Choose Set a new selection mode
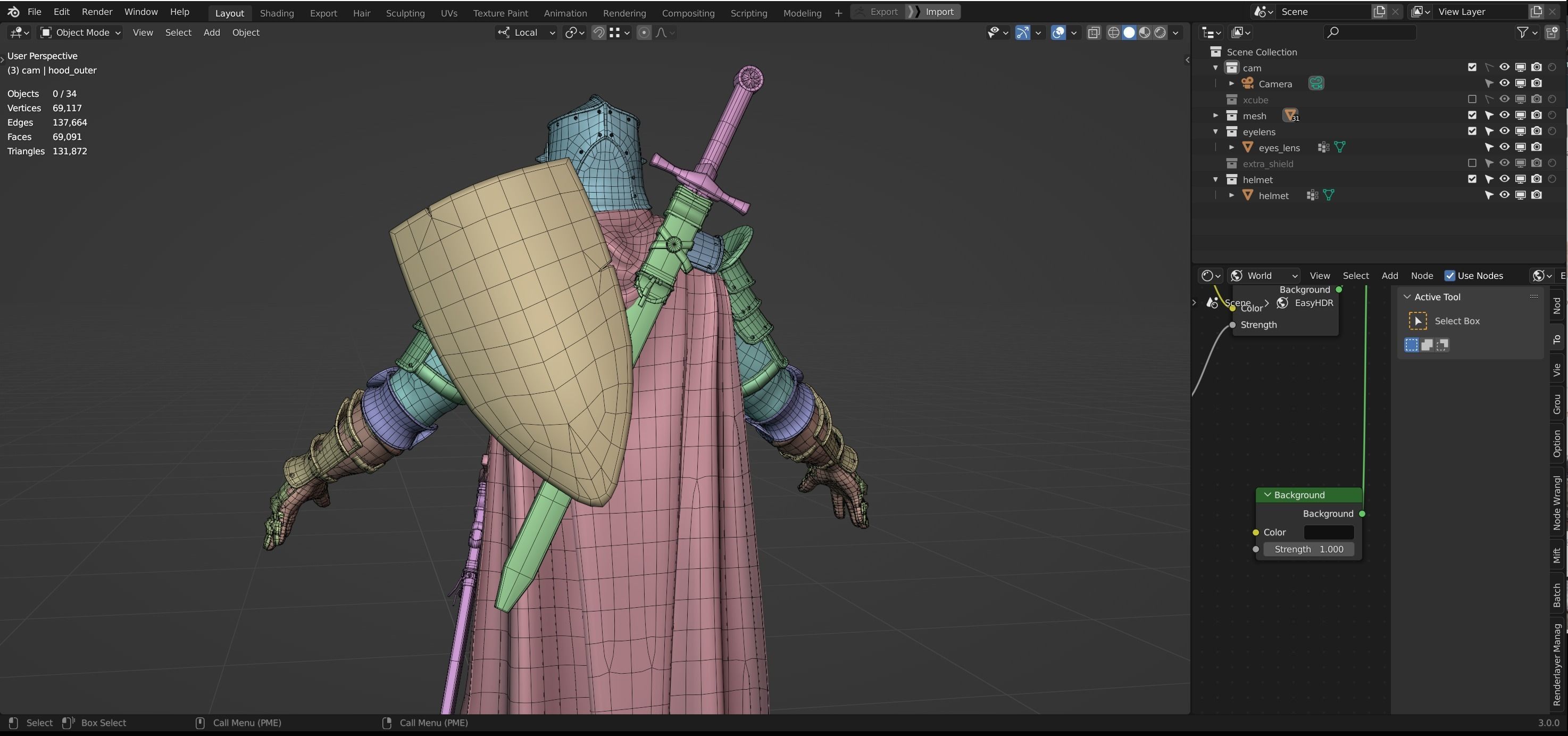 [x=1412, y=345]
